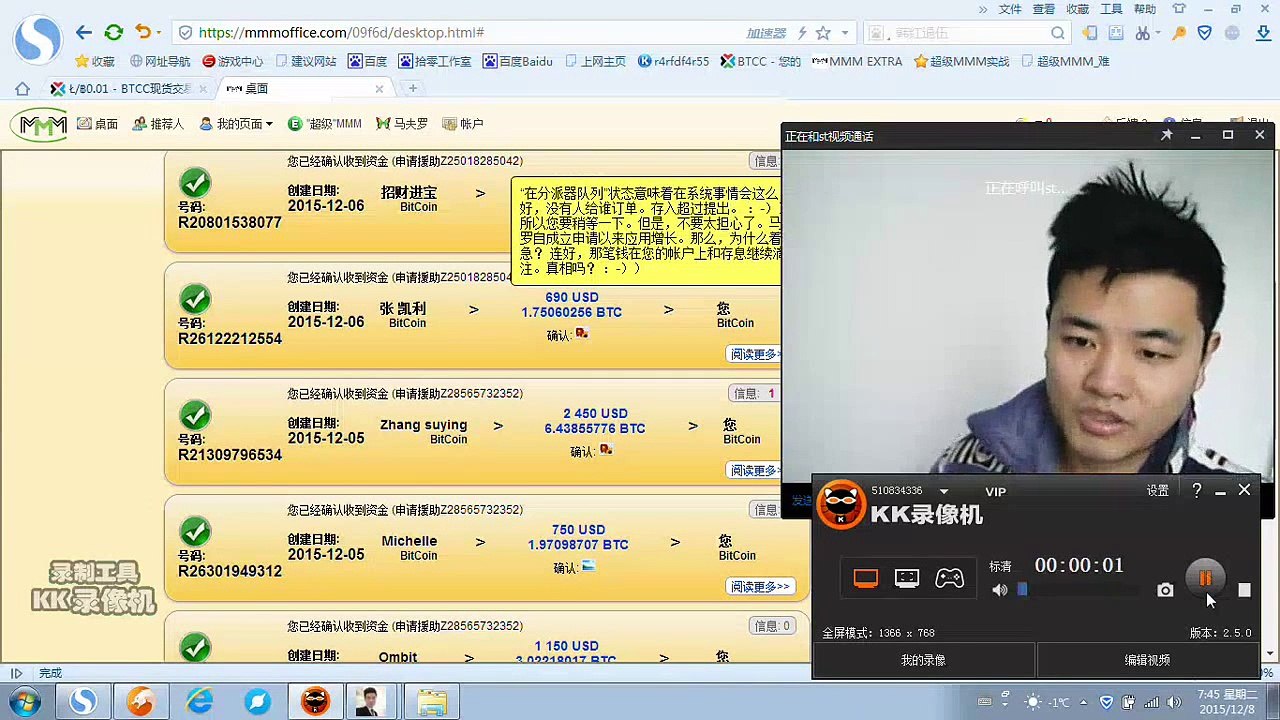The width and height of the screenshot is (1280, 720).
Task: Mute the KK录像机 speaker icon
Action: tap(999, 590)
